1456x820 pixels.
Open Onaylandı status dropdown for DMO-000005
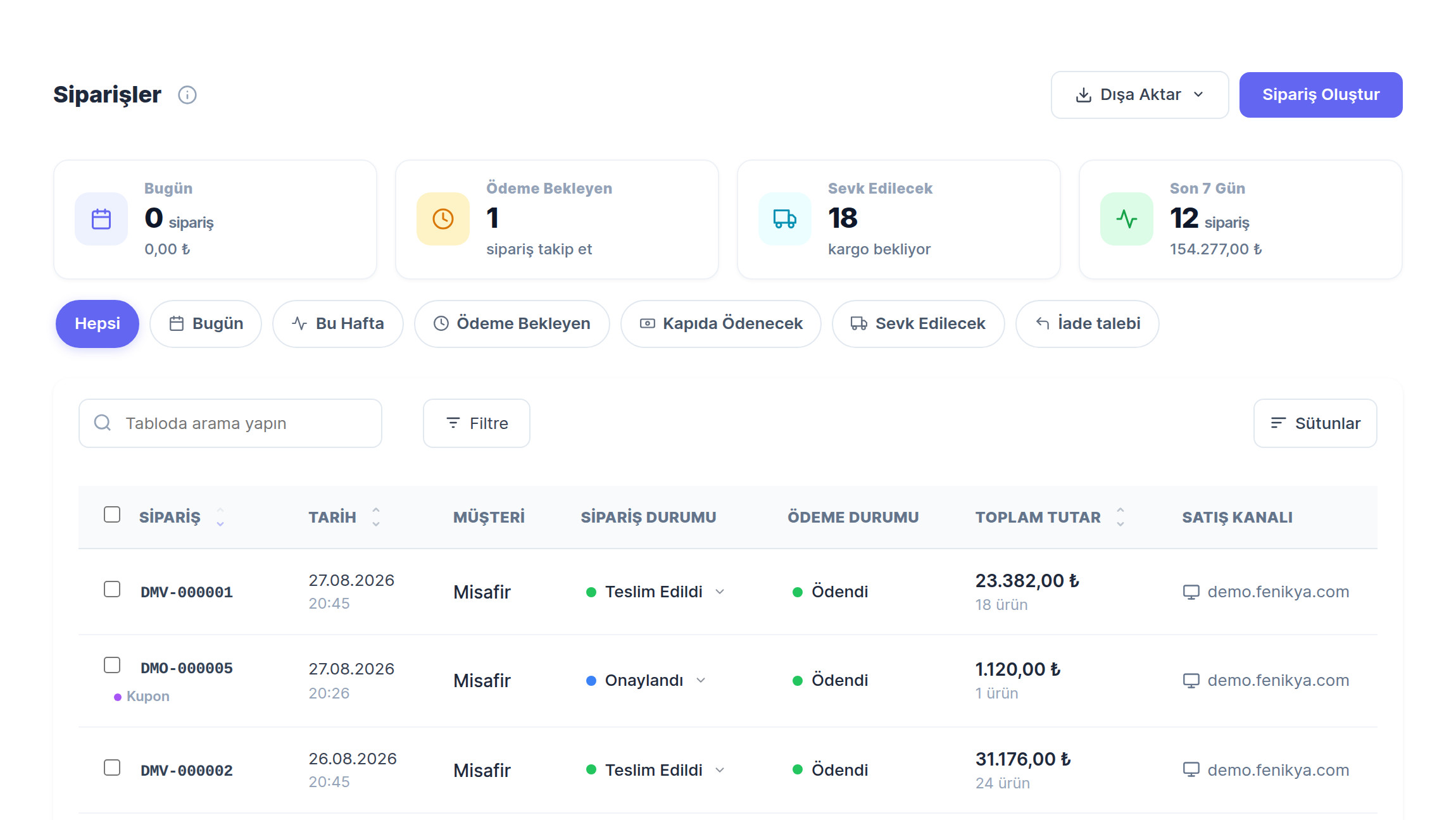(701, 680)
